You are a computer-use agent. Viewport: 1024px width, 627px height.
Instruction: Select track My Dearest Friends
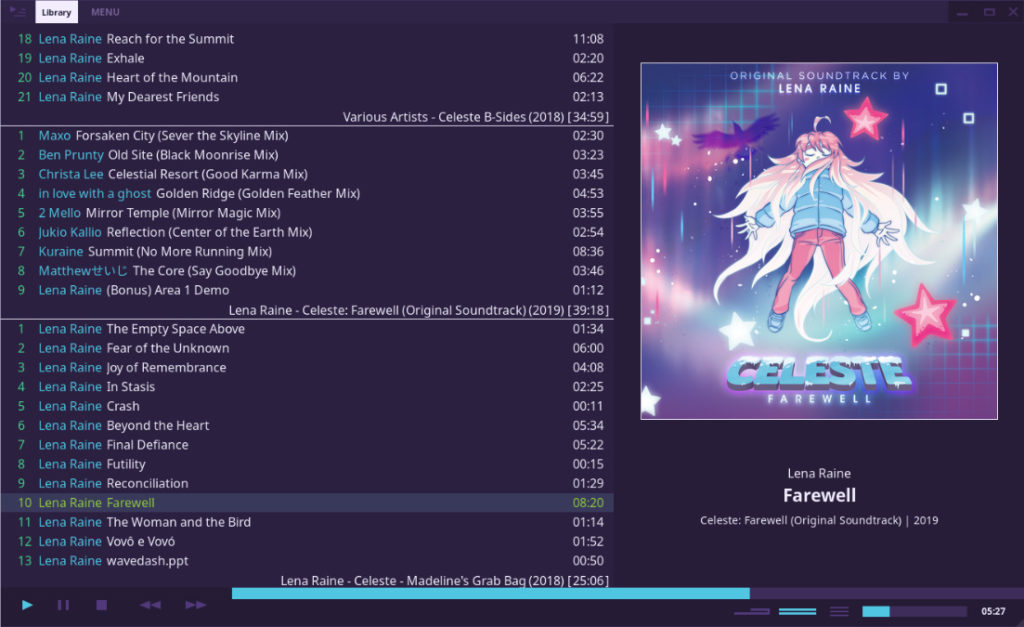click(x=307, y=97)
